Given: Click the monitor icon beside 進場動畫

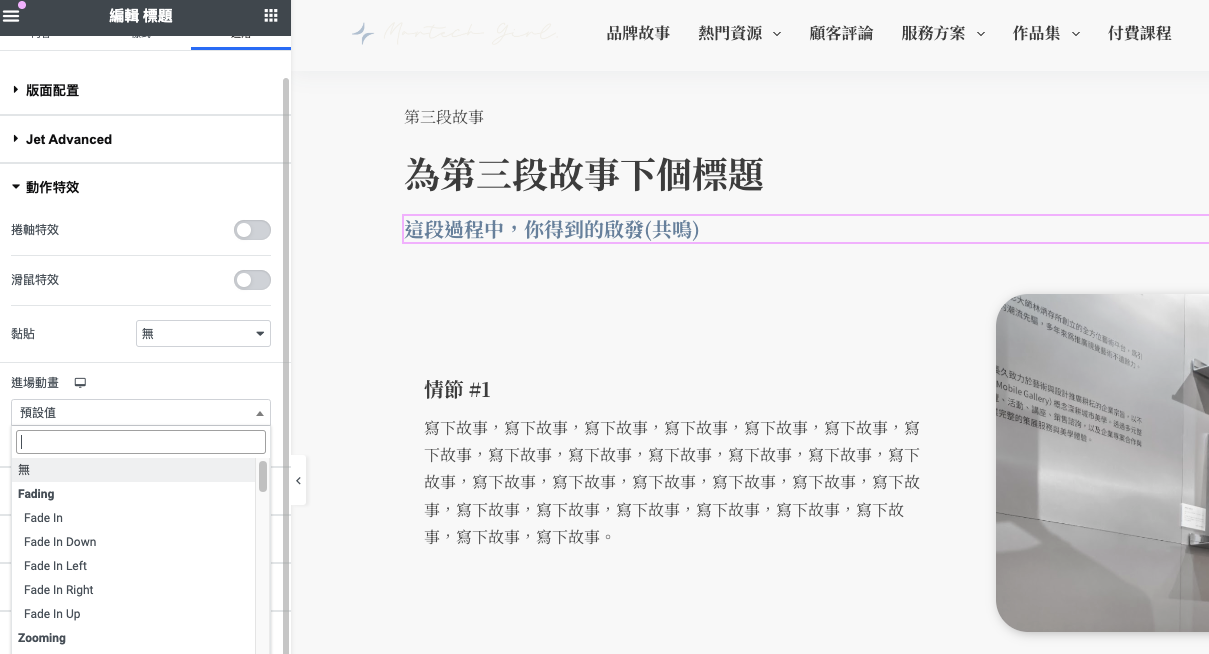Looking at the screenshot, I should pyautogui.click(x=81, y=382).
